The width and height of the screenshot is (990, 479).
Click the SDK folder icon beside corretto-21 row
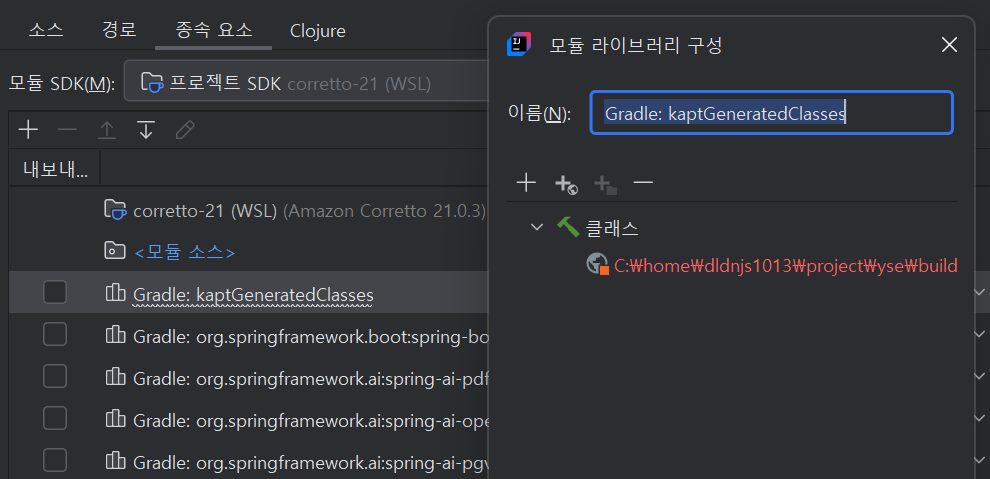116,209
